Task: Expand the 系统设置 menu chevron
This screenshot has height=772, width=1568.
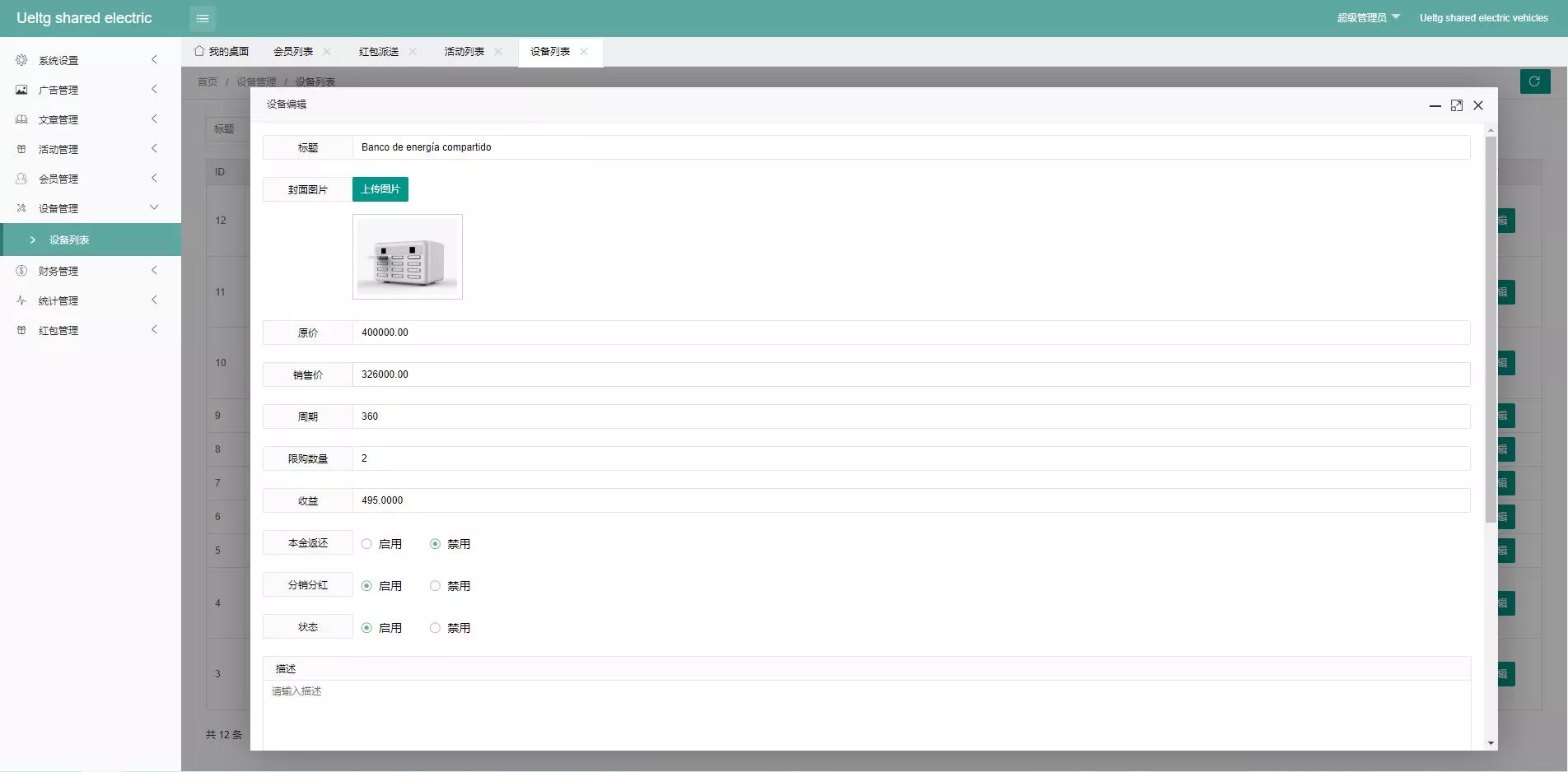Action: [154, 59]
